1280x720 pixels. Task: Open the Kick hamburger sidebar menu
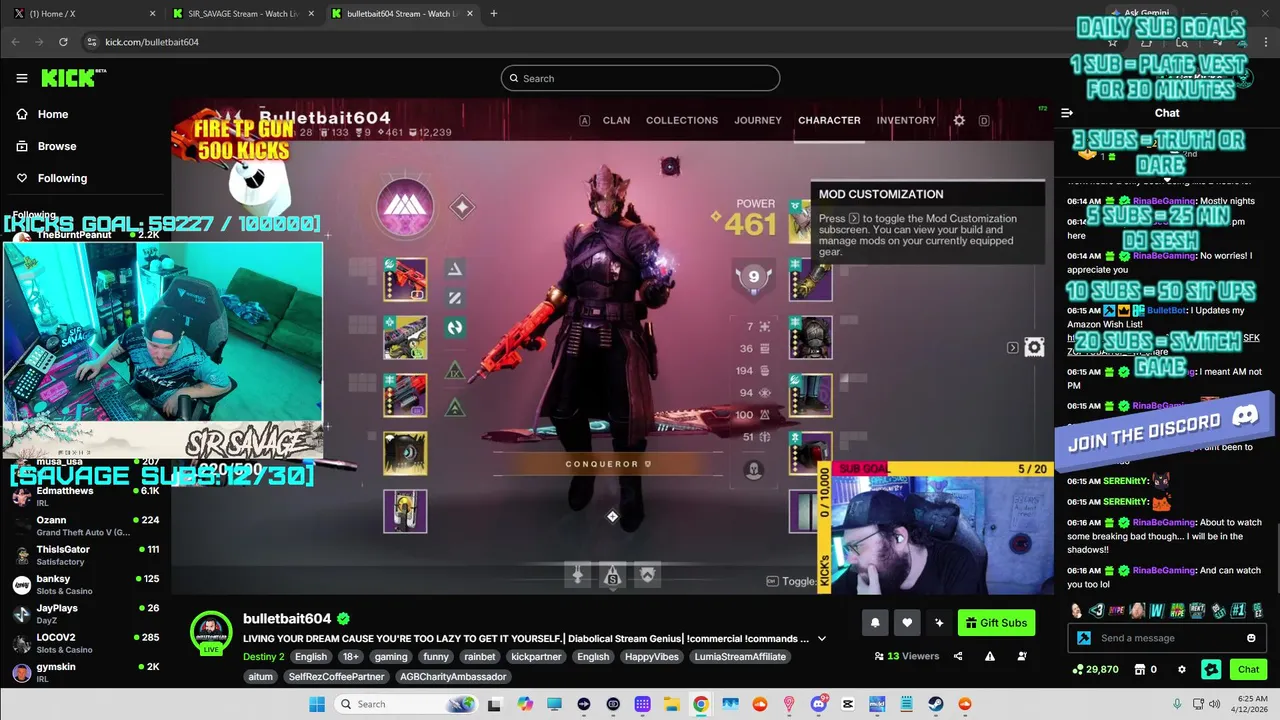(x=22, y=78)
